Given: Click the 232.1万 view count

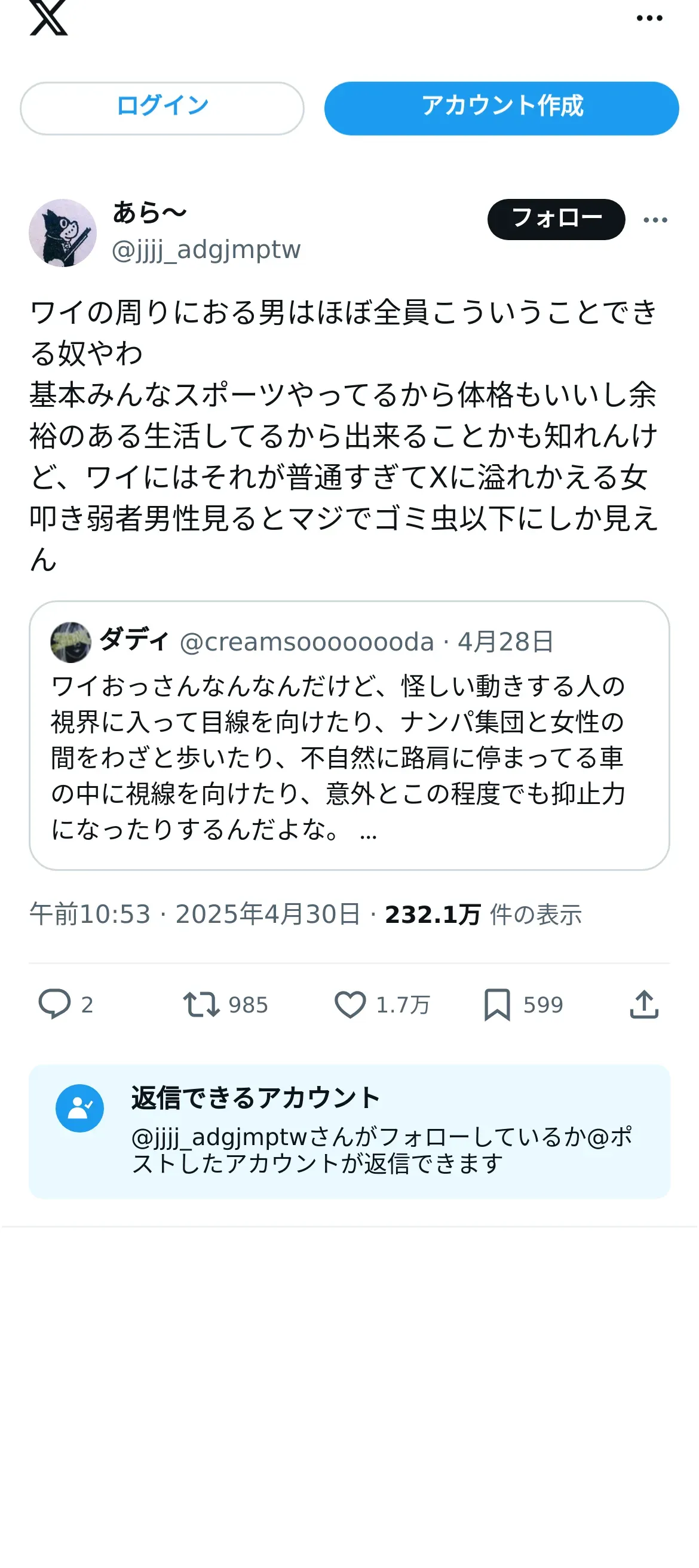Looking at the screenshot, I should click(x=433, y=915).
